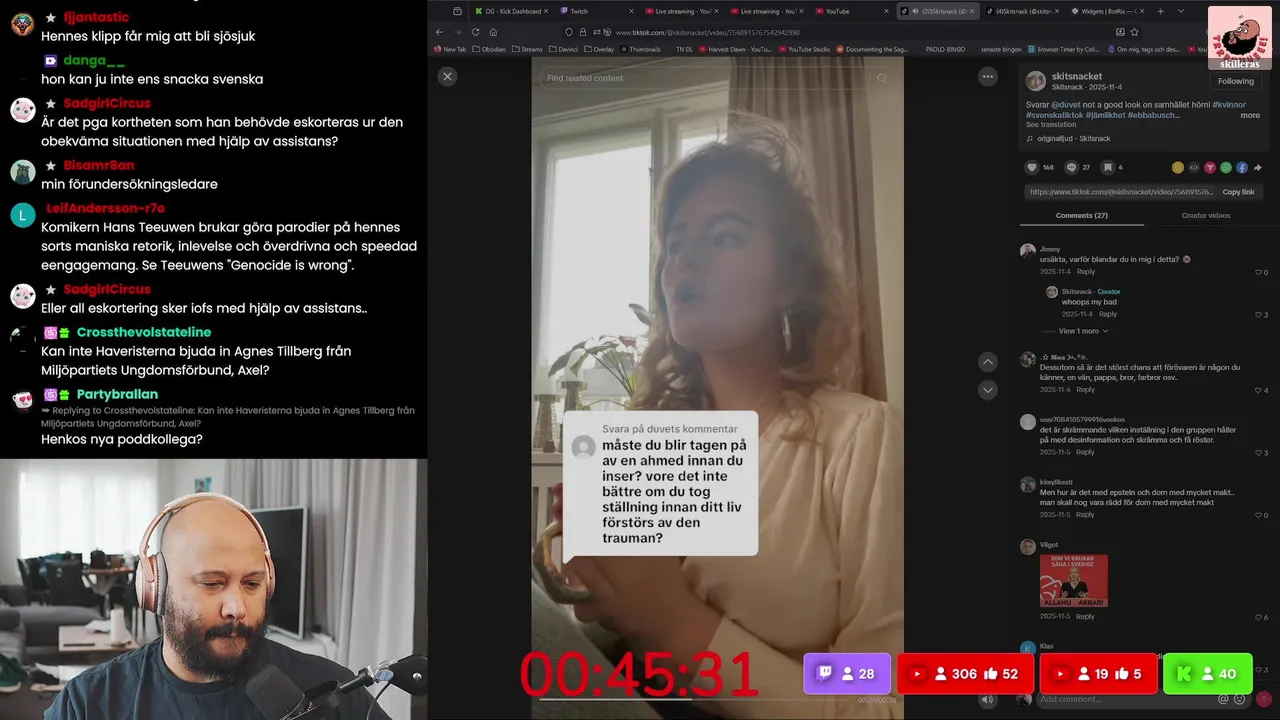The image size is (1280, 720).
Task: Click the browser address bar URL
Action: (708, 32)
